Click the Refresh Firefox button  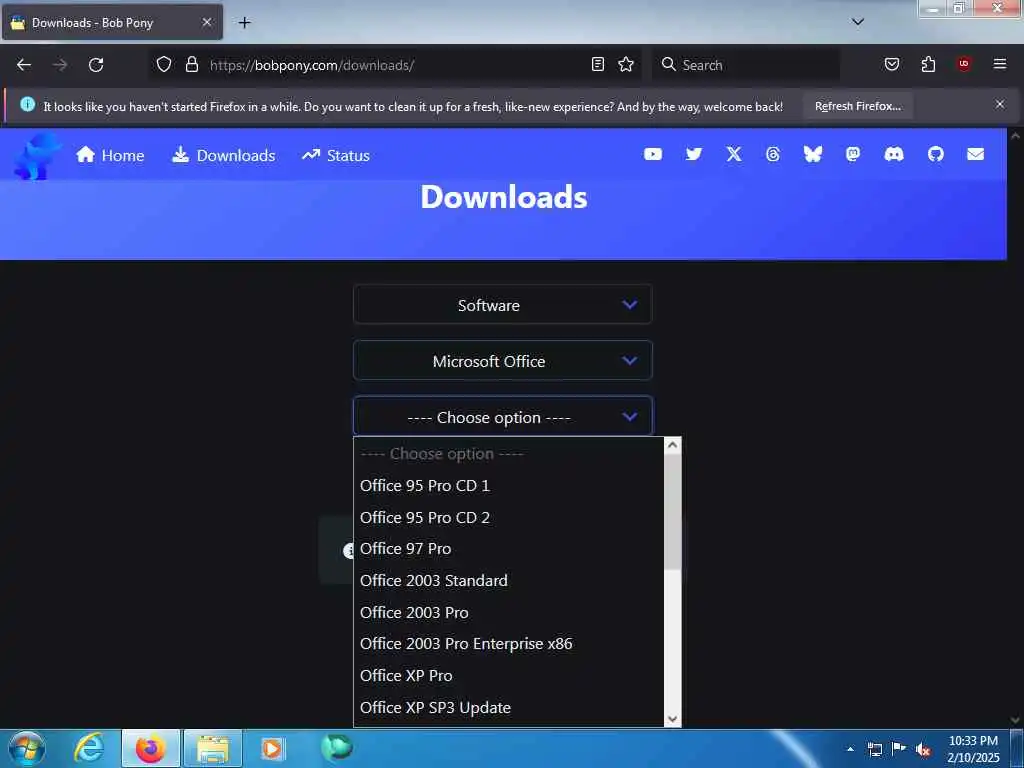[x=857, y=106]
